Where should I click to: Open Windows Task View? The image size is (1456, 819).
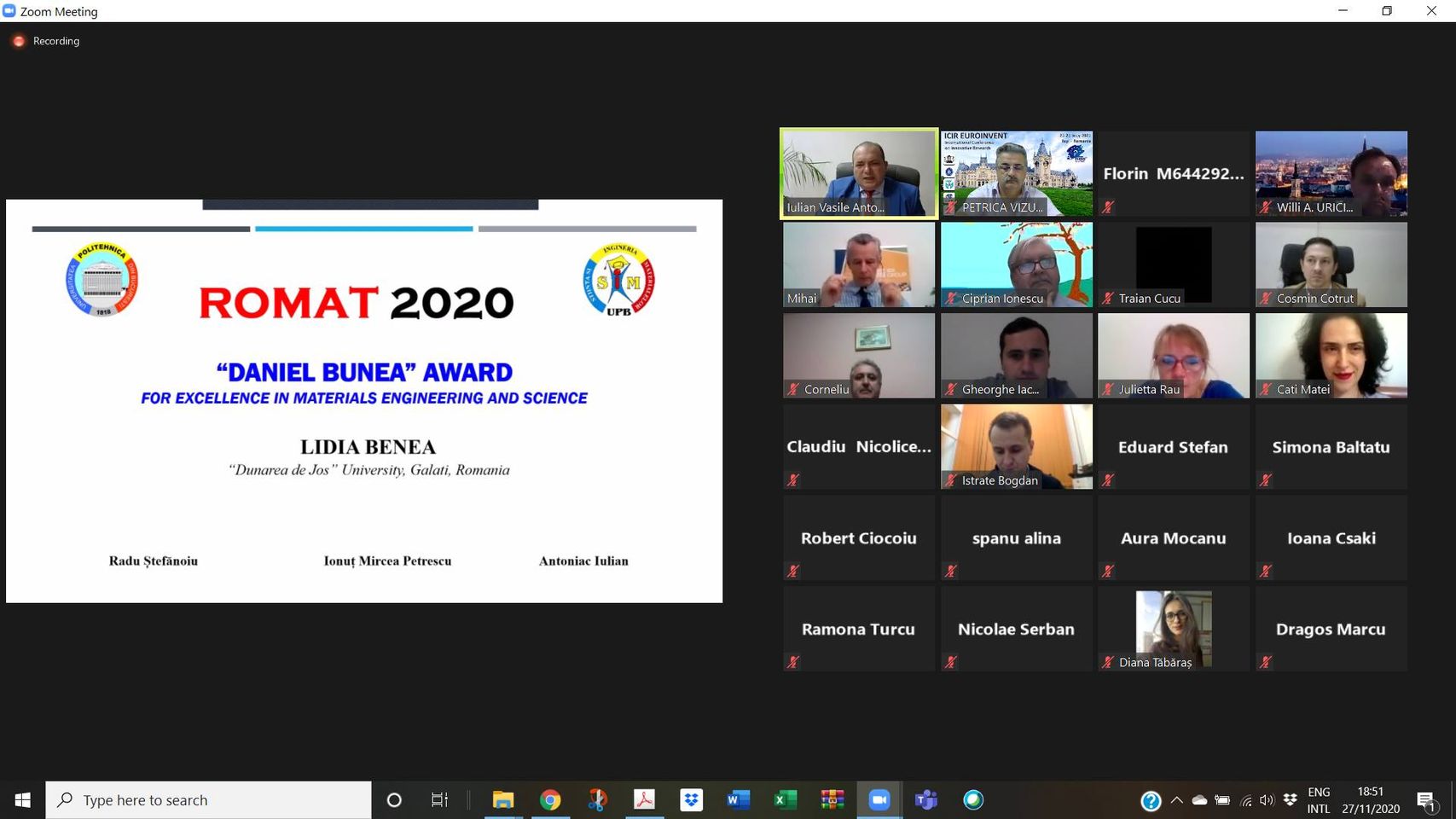(x=439, y=800)
